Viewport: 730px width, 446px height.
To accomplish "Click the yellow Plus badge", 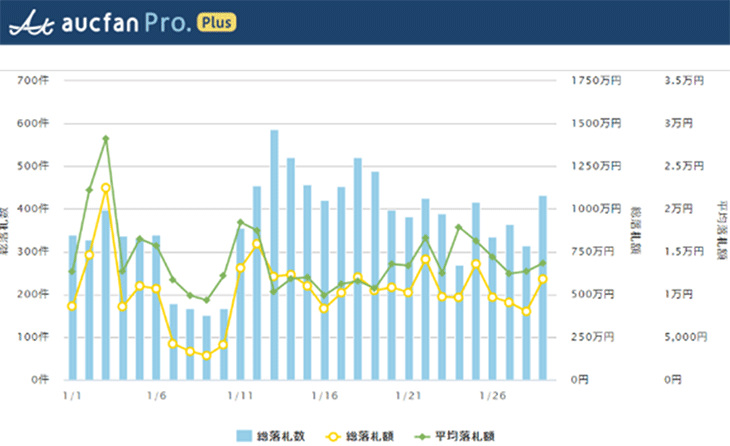I will [x=216, y=22].
